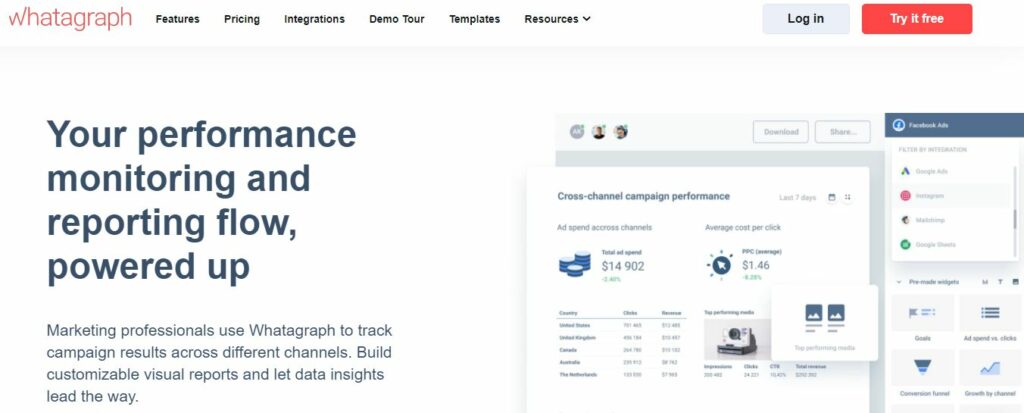Open the Pricing page
1024x413 pixels.
click(x=242, y=19)
